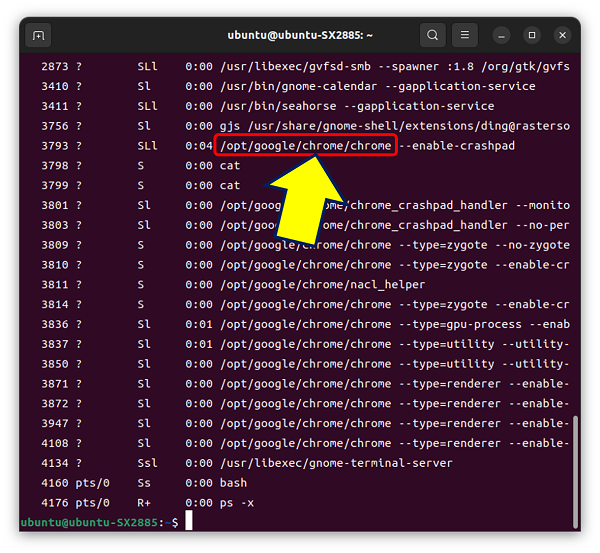The height and width of the screenshot is (553, 600).
Task: Click PID 3850 utility process line
Action: click(x=305, y=364)
